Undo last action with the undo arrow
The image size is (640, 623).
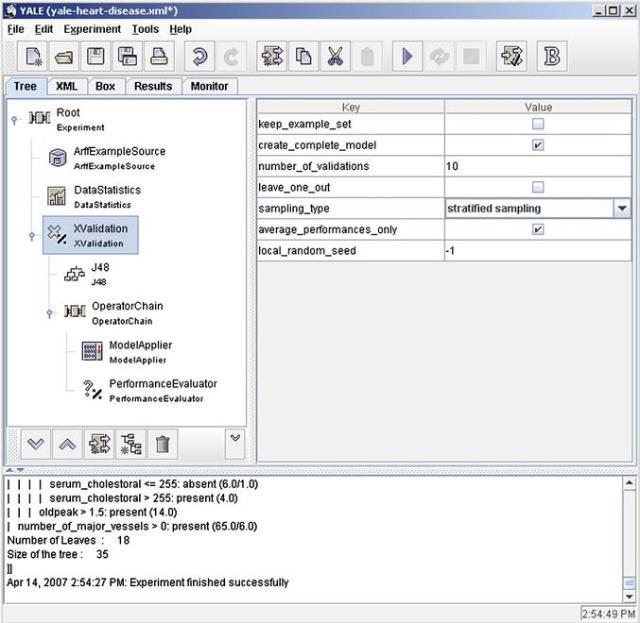pyautogui.click(x=199, y=56)
